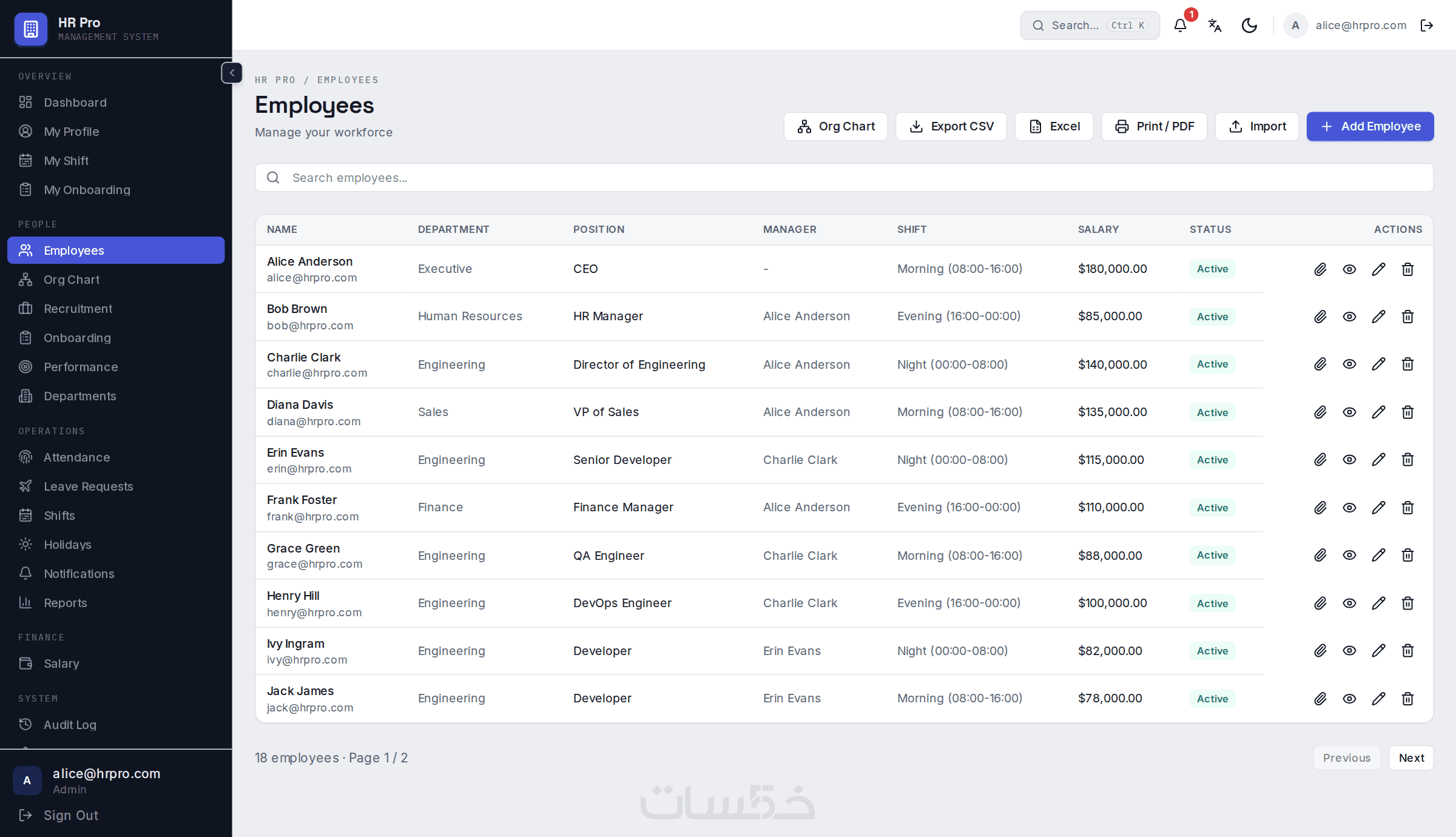View Diana Davis's details via eye icon
This screenshot has height=837, width=1456.
tap(1349, 412)
